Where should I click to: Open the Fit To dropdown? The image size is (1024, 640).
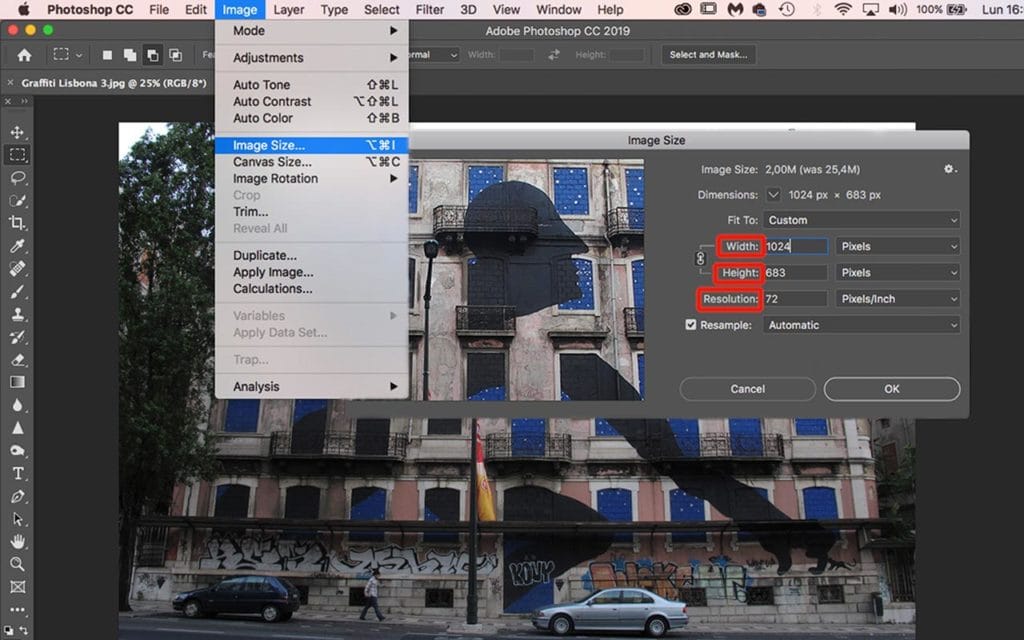[862, 219]
